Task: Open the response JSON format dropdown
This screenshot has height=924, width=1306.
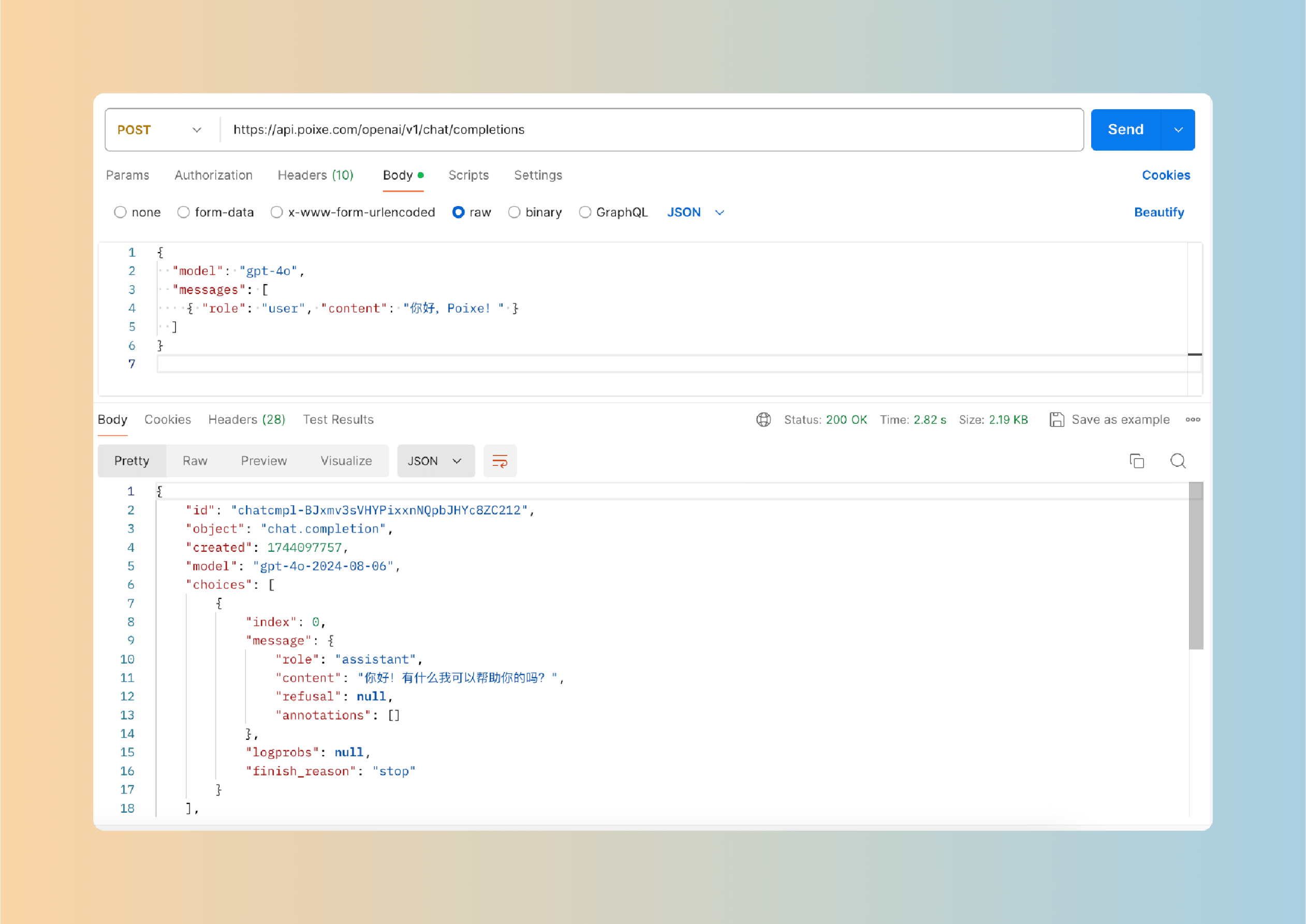Action: (x=435, y=461)
